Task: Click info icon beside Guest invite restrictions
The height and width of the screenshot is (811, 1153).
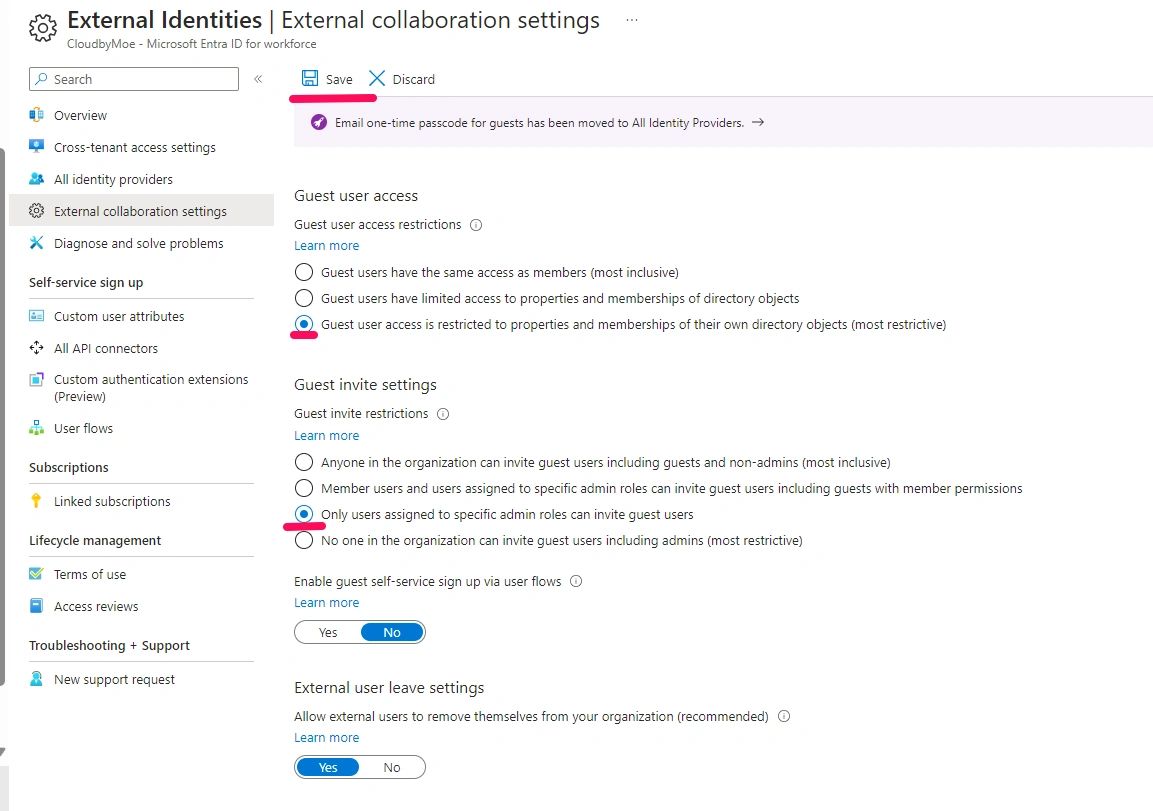Action: click(443, 414)
